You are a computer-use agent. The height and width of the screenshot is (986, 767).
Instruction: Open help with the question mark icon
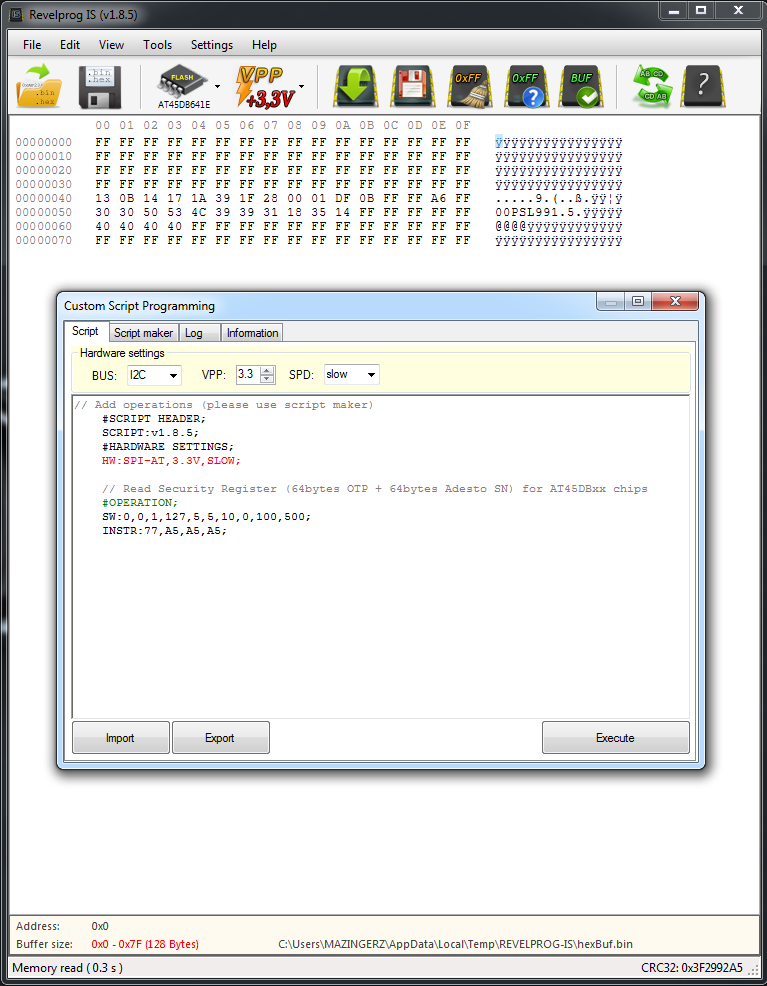pyautogui.click(x=703, y=86)
